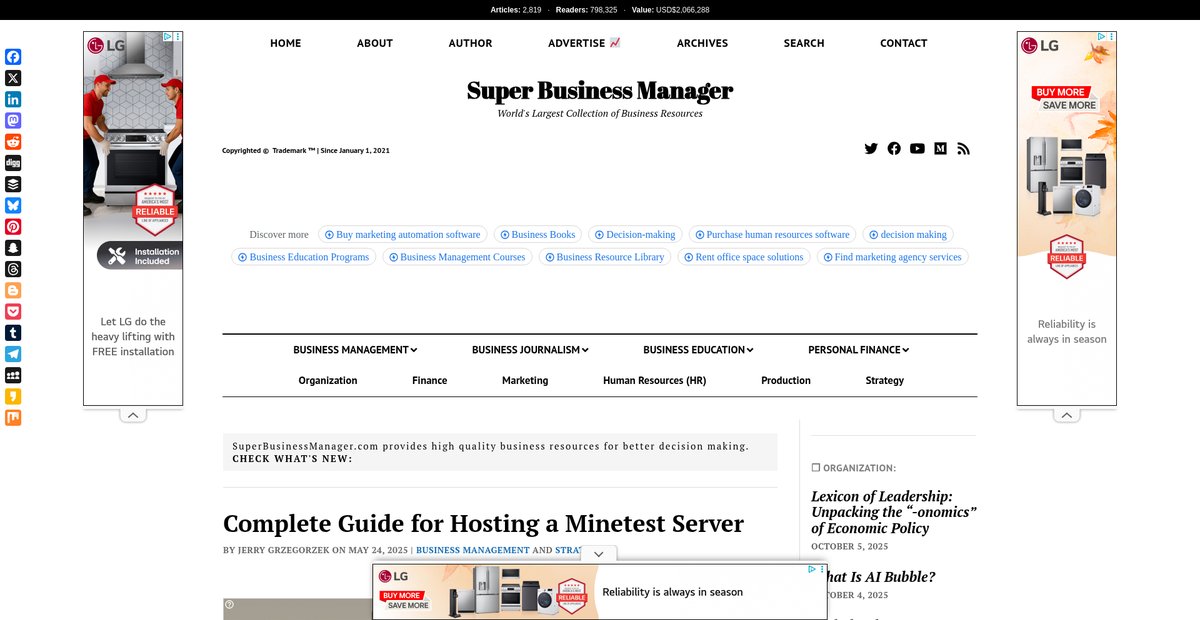
Task: Open the Marketing category link
Action: coord(525,380)
